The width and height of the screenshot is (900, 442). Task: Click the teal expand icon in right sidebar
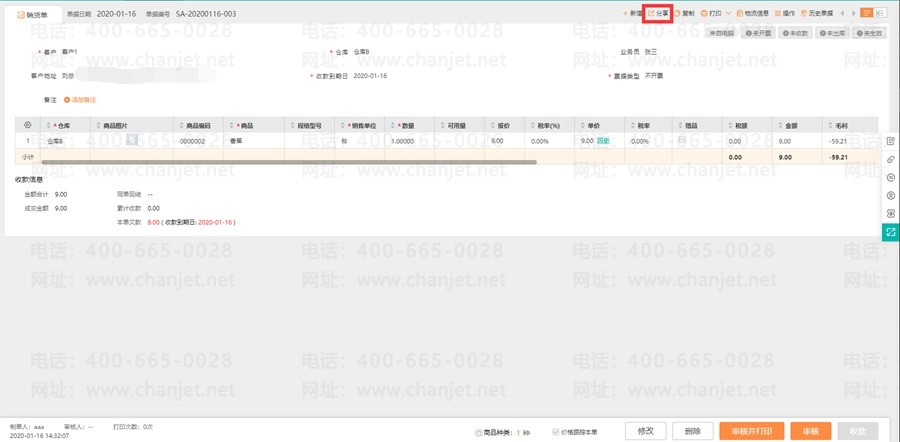(x=891, y=232)
